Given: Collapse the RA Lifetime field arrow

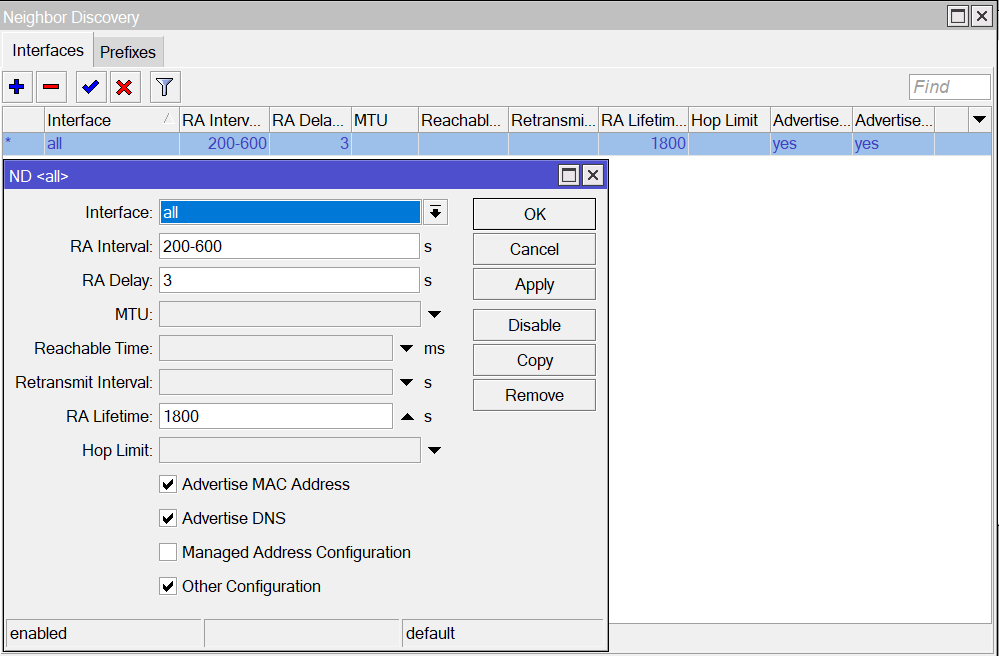Looking at the screenshot, I should coord(407,417).
